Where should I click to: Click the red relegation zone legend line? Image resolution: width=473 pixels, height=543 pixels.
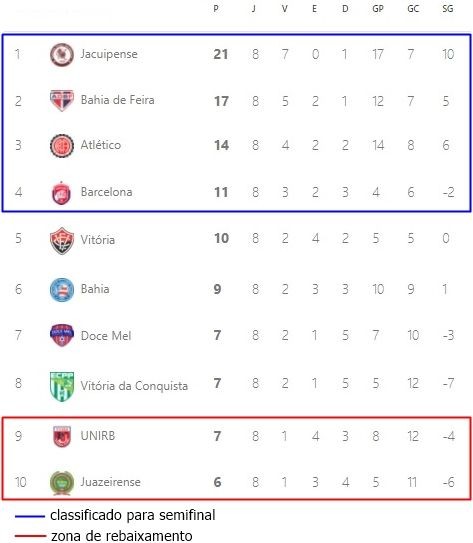click(30, 536)
